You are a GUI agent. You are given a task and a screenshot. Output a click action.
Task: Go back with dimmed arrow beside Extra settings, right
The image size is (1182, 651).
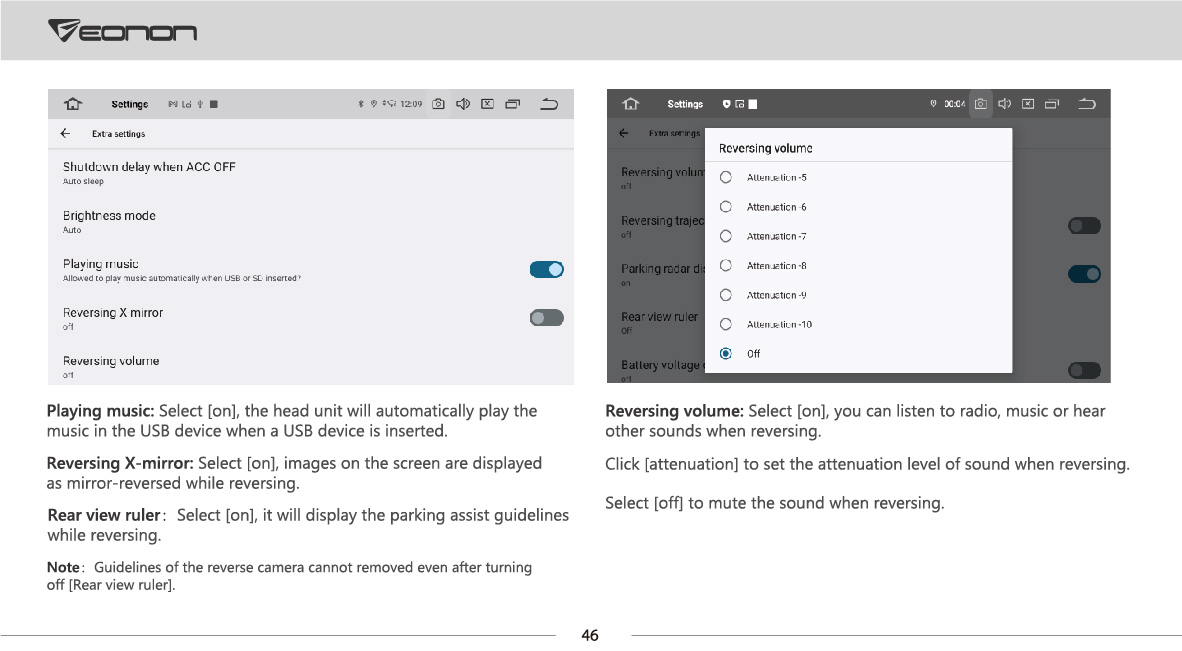623,133
